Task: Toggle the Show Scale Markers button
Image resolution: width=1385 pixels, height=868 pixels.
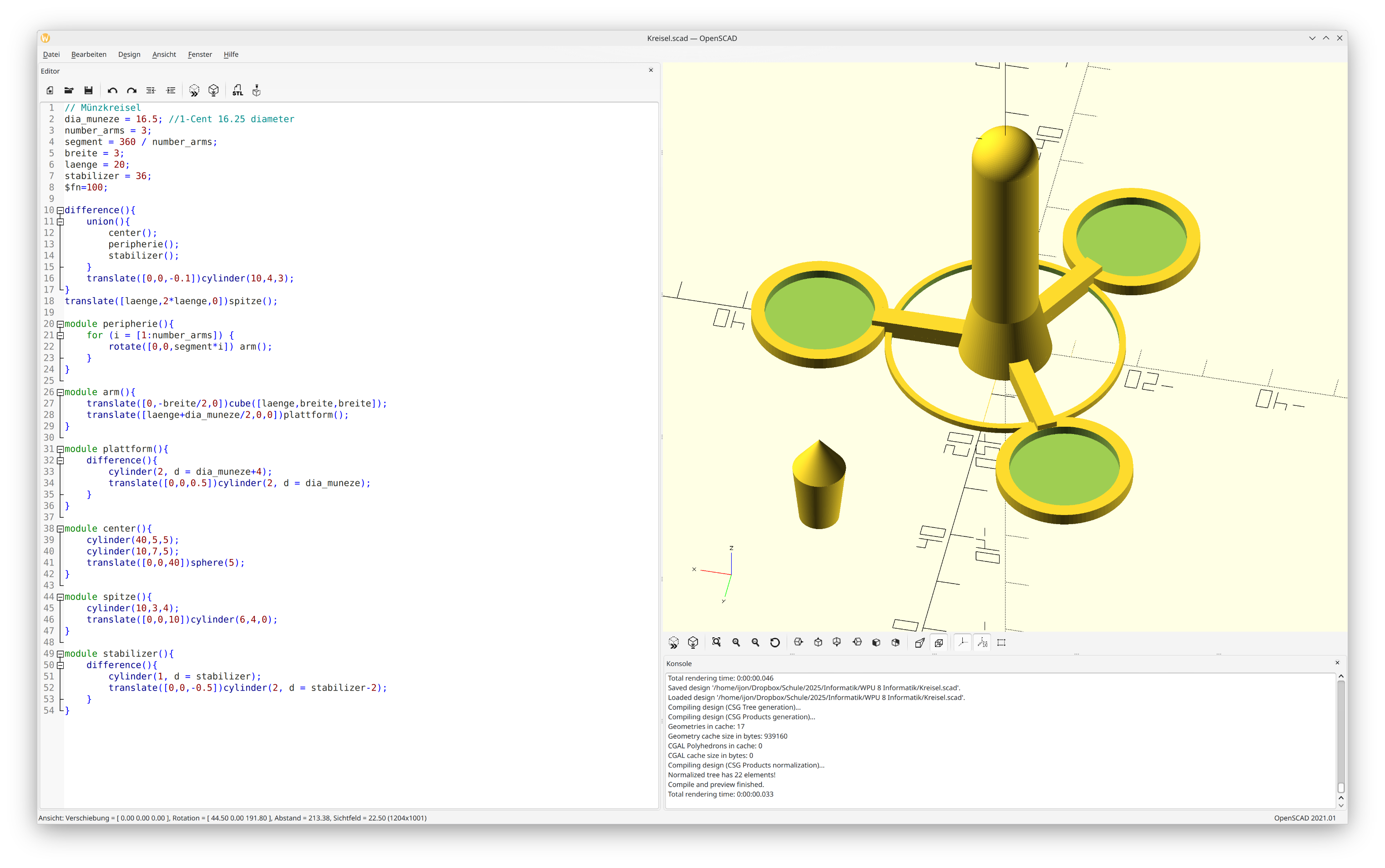Action: pos(983,642)
